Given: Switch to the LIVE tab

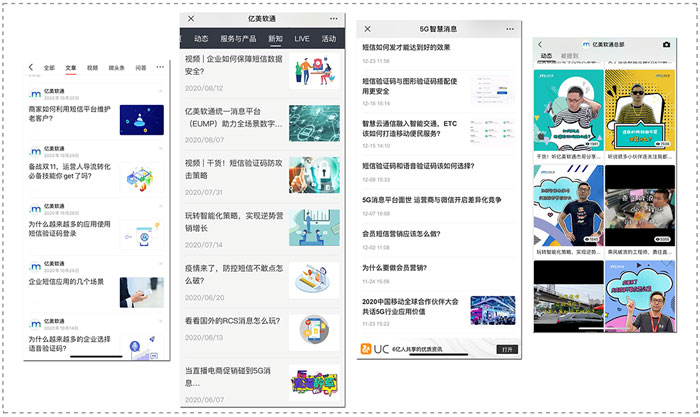Looking at the screenshot, I should (302, 39).
